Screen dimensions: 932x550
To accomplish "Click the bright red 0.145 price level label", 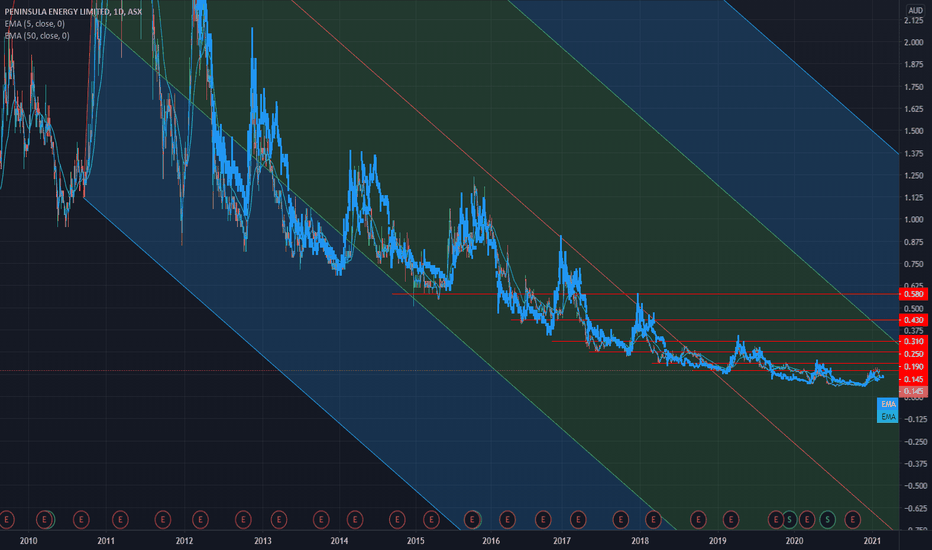I will [x=914, y=379].
